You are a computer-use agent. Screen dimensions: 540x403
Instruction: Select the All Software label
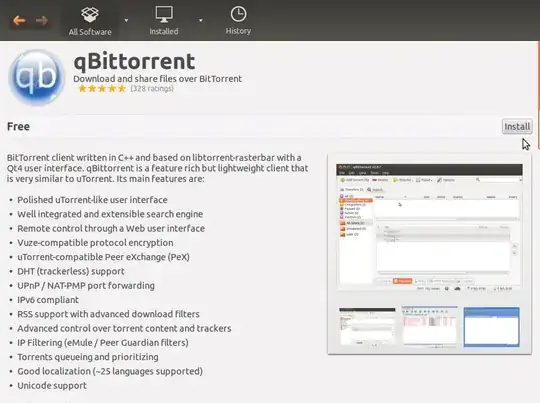point(90,32)
